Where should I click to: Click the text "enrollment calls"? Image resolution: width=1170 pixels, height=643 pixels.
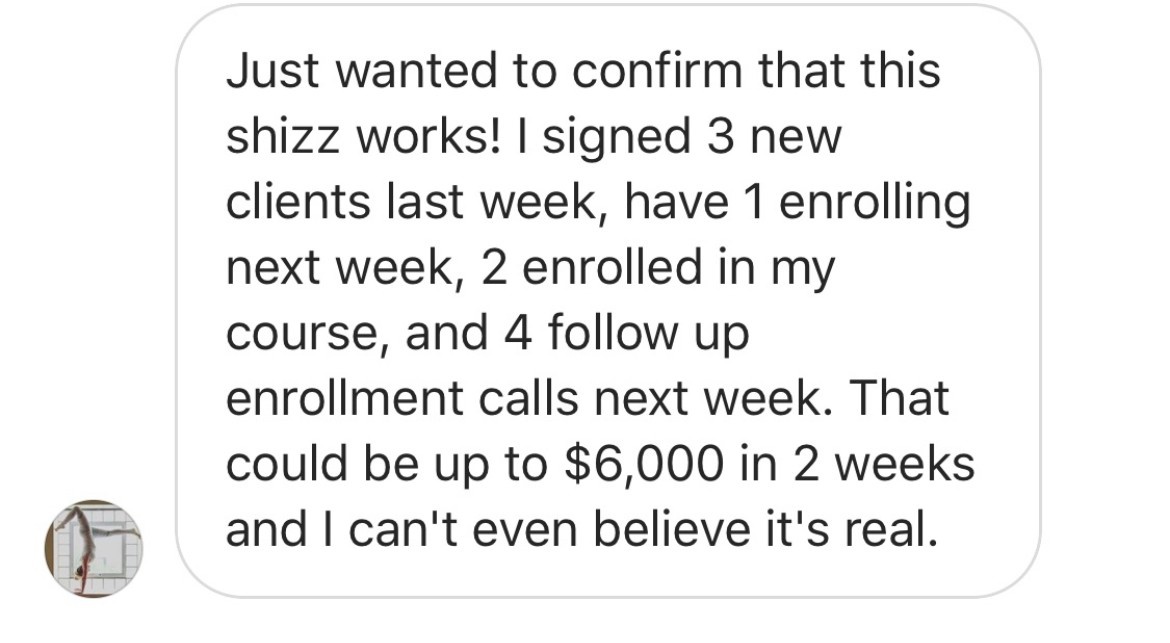tap(402, 400)
